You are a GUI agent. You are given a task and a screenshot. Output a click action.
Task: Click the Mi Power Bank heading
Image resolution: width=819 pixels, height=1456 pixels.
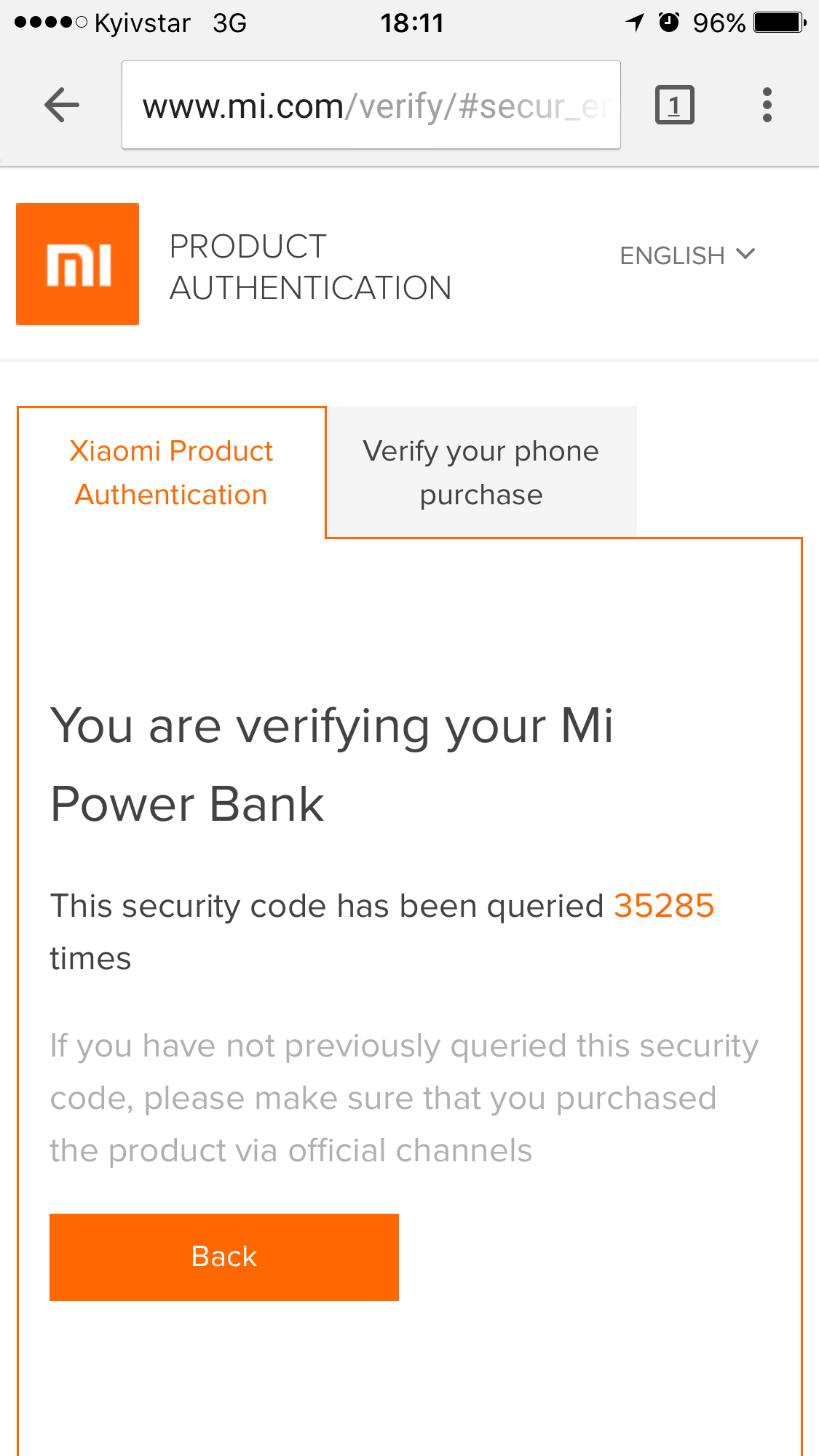click(332, 765)
